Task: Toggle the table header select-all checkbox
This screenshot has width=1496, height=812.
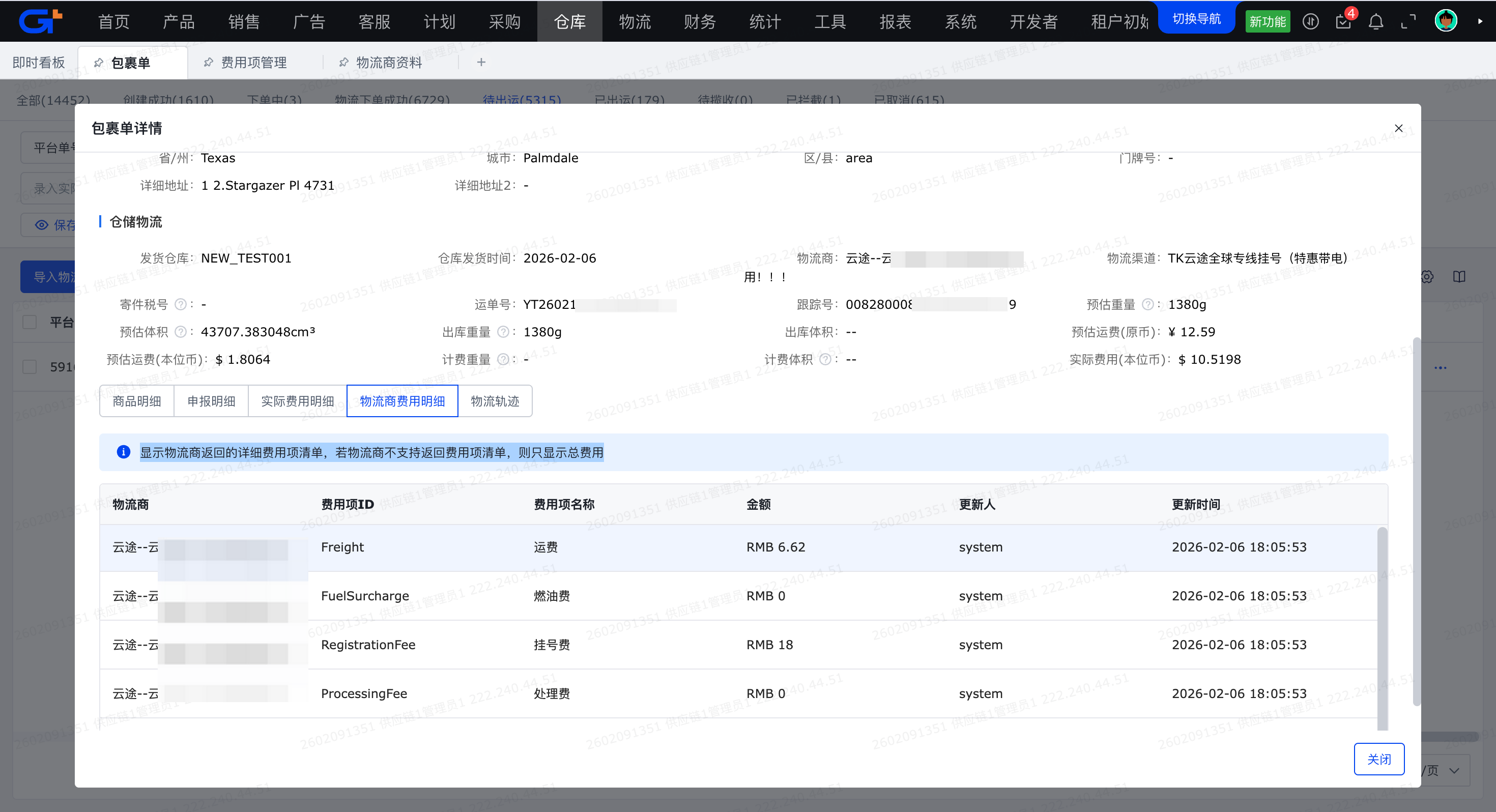Action: (x=30, y=323)
